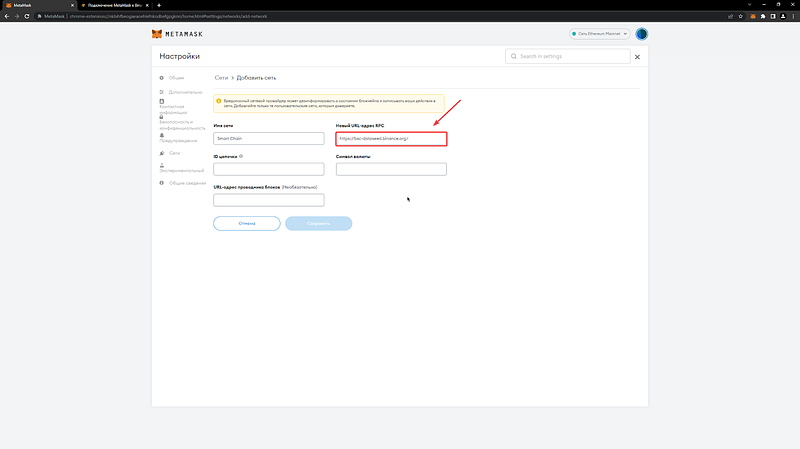Bookmark this page with the star icon

click(x=741, y=16)
